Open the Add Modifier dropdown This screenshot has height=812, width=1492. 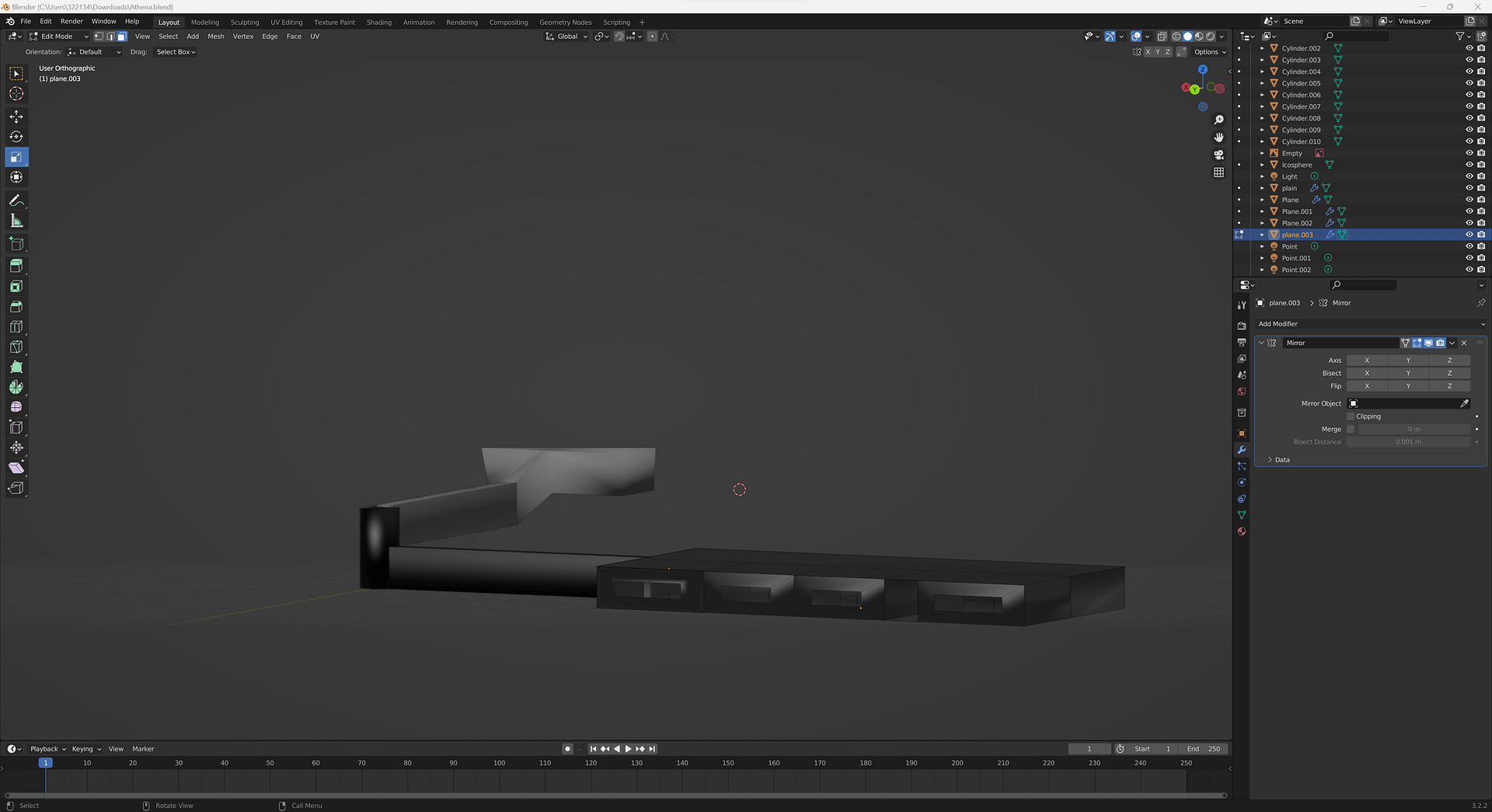(x=1370, y=324)
